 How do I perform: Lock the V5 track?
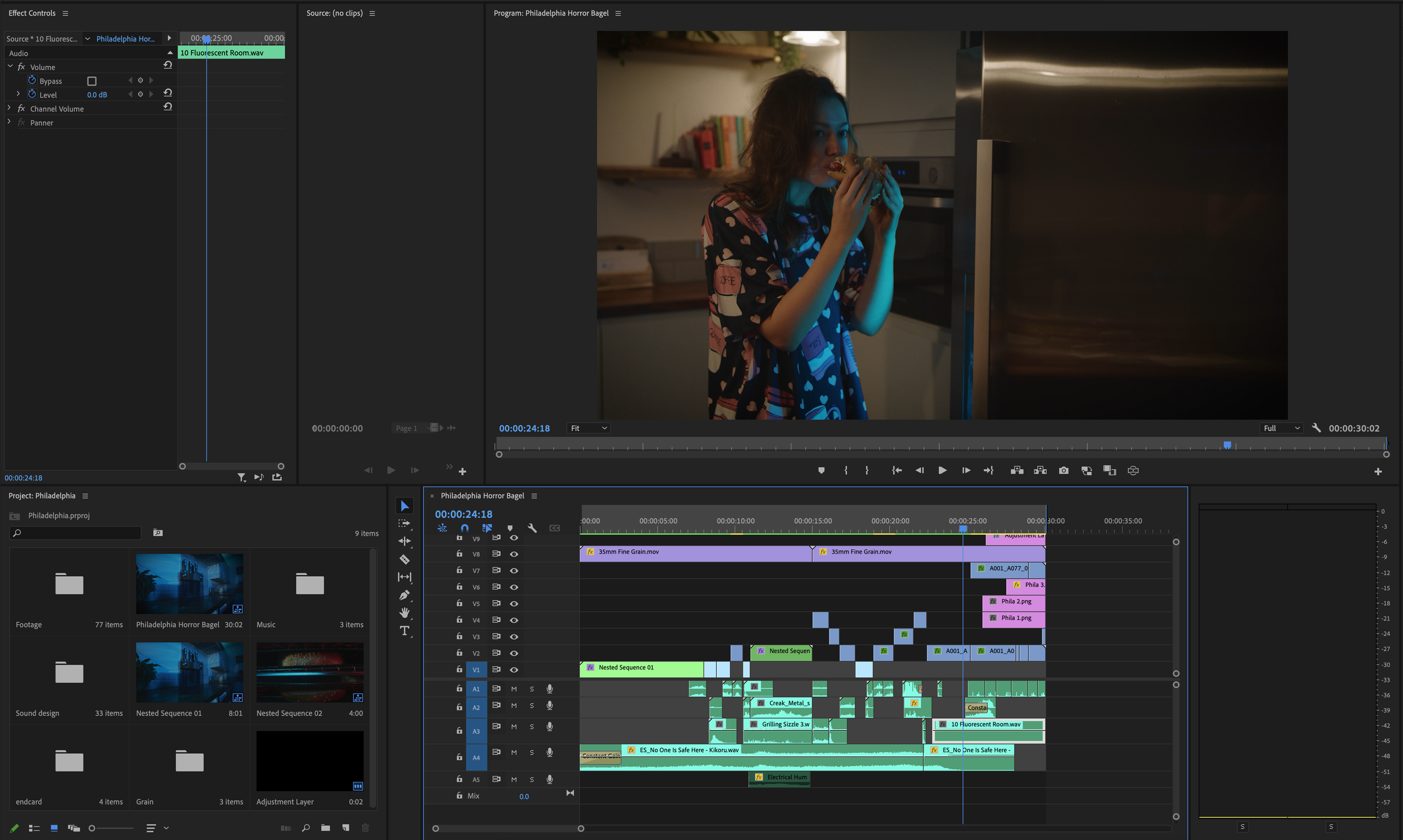pos(460,603)
